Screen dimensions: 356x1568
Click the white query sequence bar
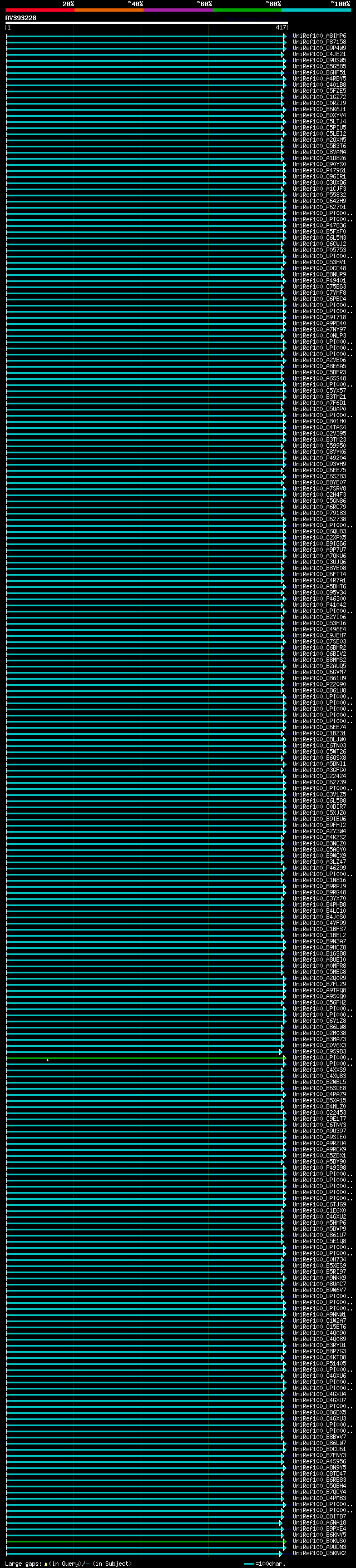pos(147,23)
